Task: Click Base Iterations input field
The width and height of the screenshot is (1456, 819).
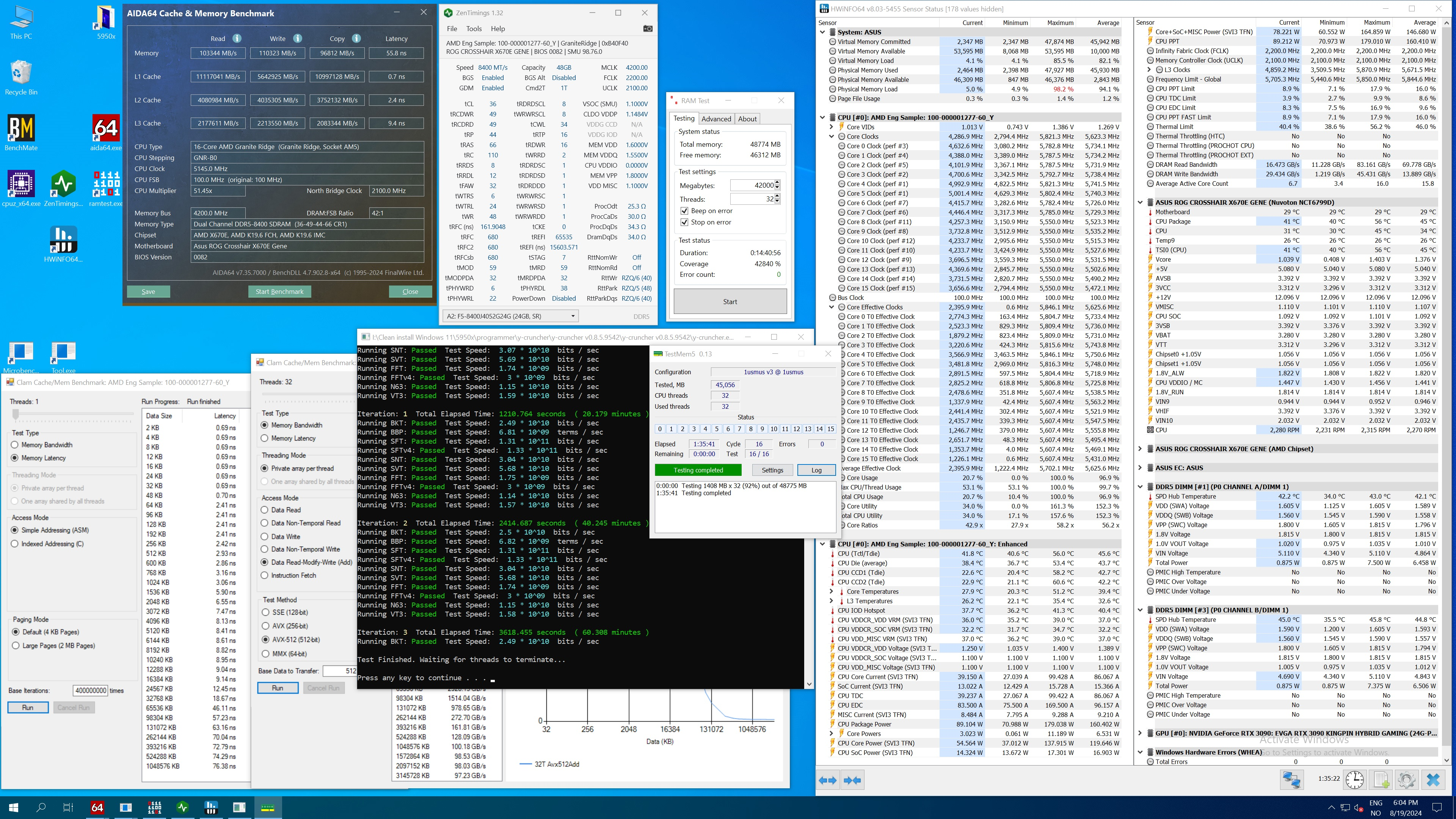Action: click(91, 691)
